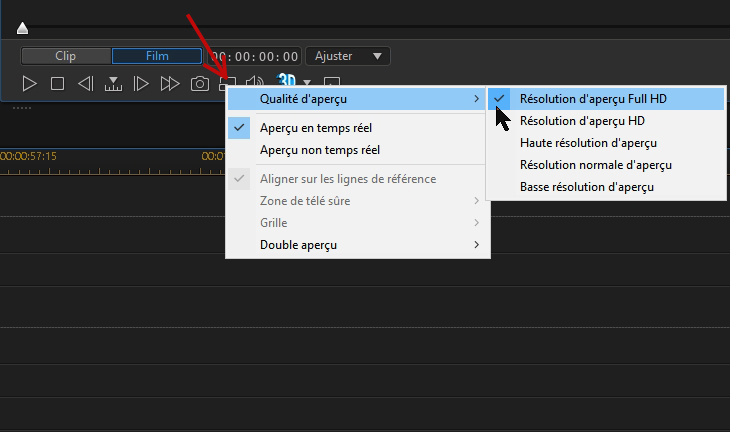Open the Ajuster zoom dropdown
The height and width of the screenshot is (432, 730).
tap(347, 56)
